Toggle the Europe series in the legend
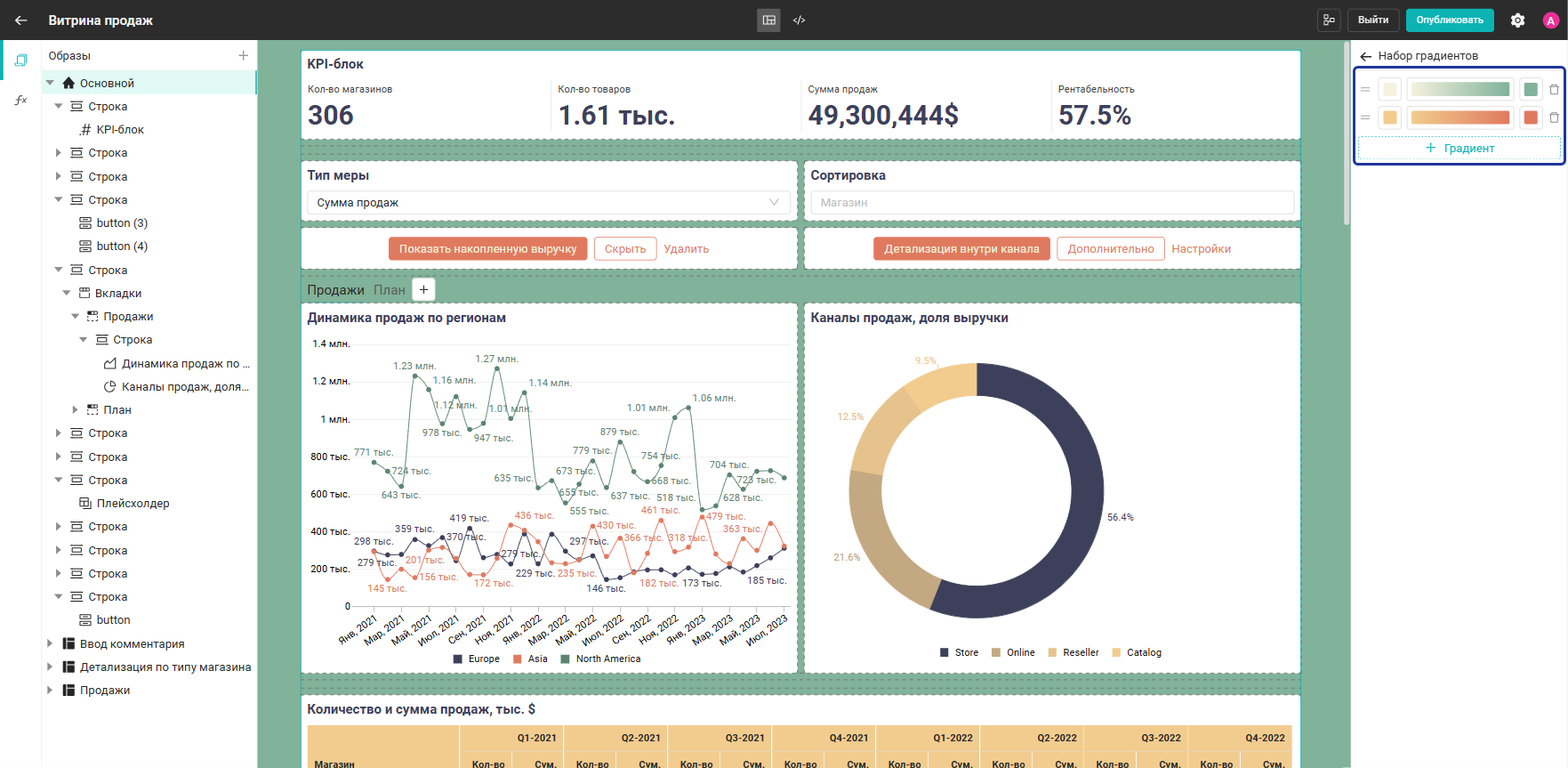The image size is (1568, 768). coord(477,659)
